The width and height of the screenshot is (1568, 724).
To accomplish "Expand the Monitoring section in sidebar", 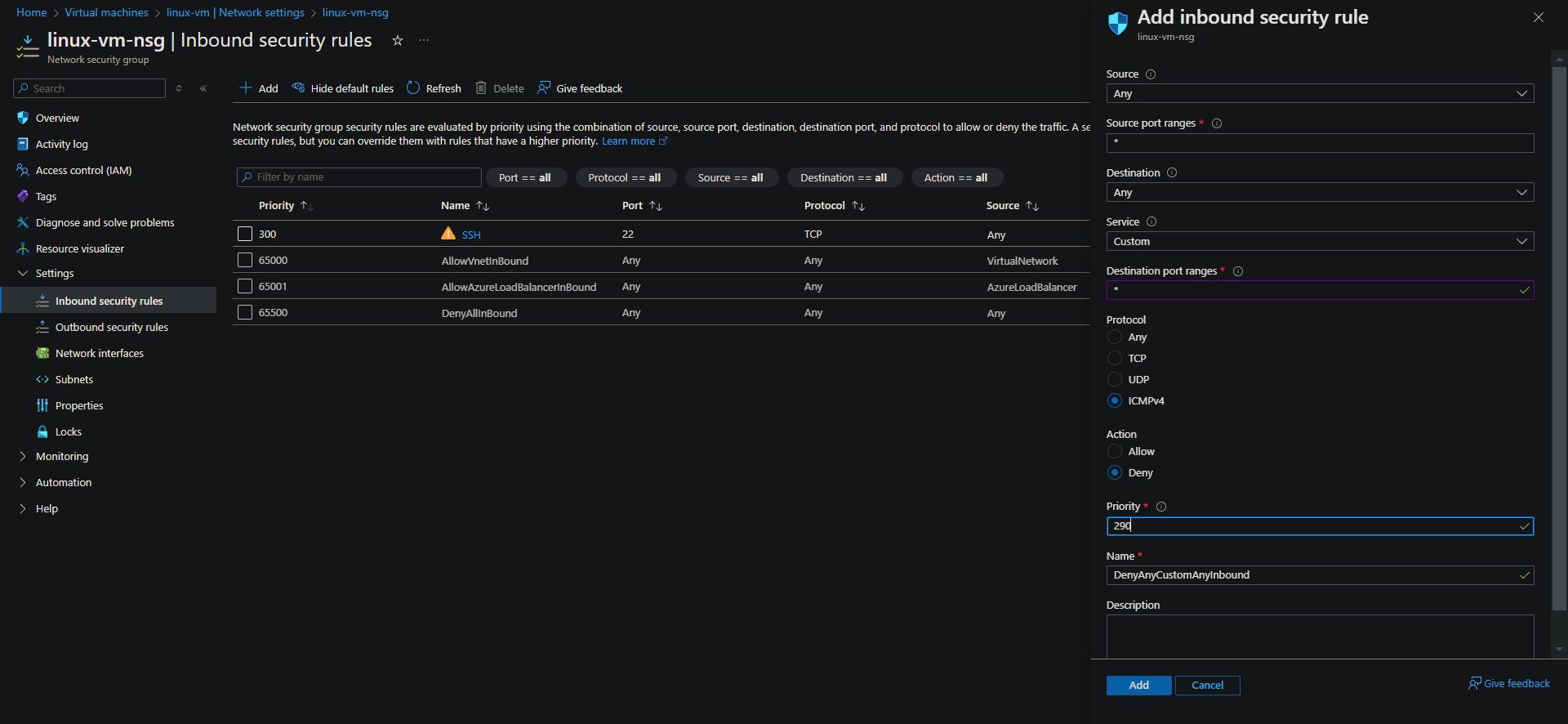I will pyautogui.click(x=23, y=456).
